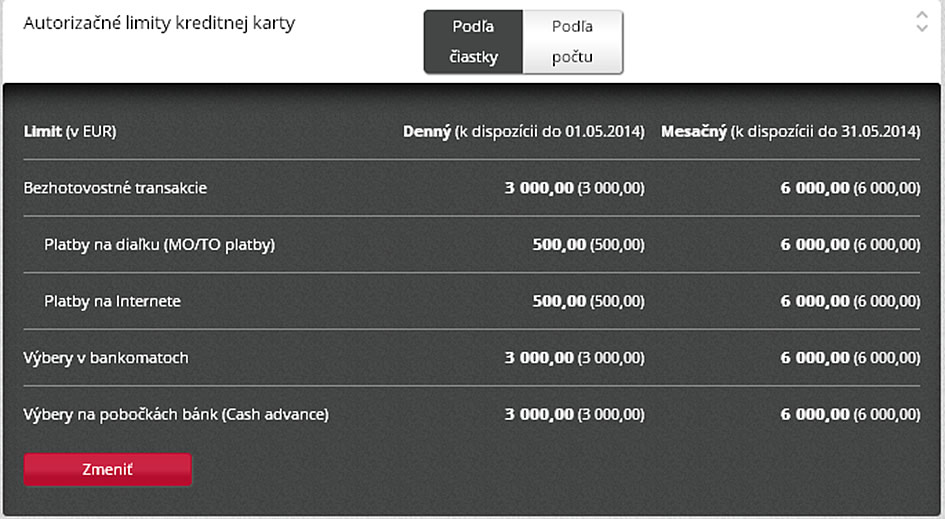
Task: Select the "Autorizačné limity kreditnej karty" panel title
Action: click(159, 23)
